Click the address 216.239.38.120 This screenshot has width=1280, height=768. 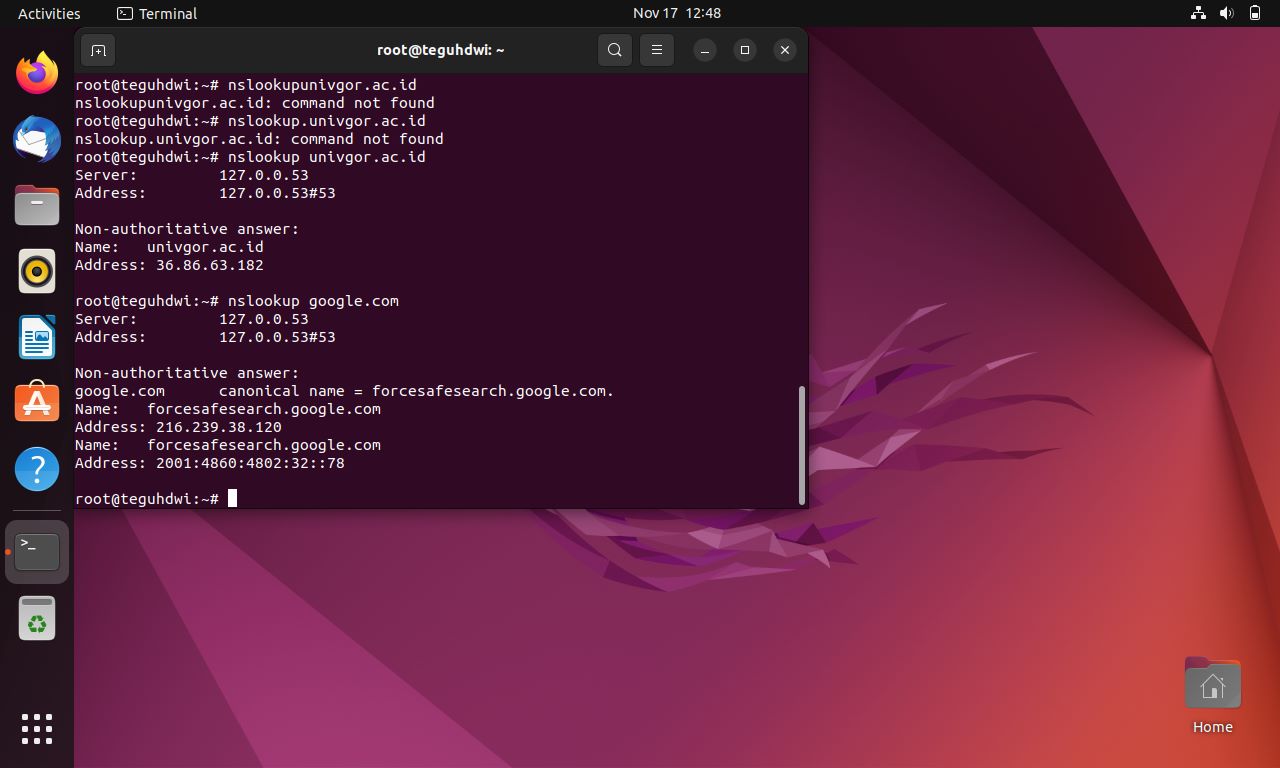(219, 427)
